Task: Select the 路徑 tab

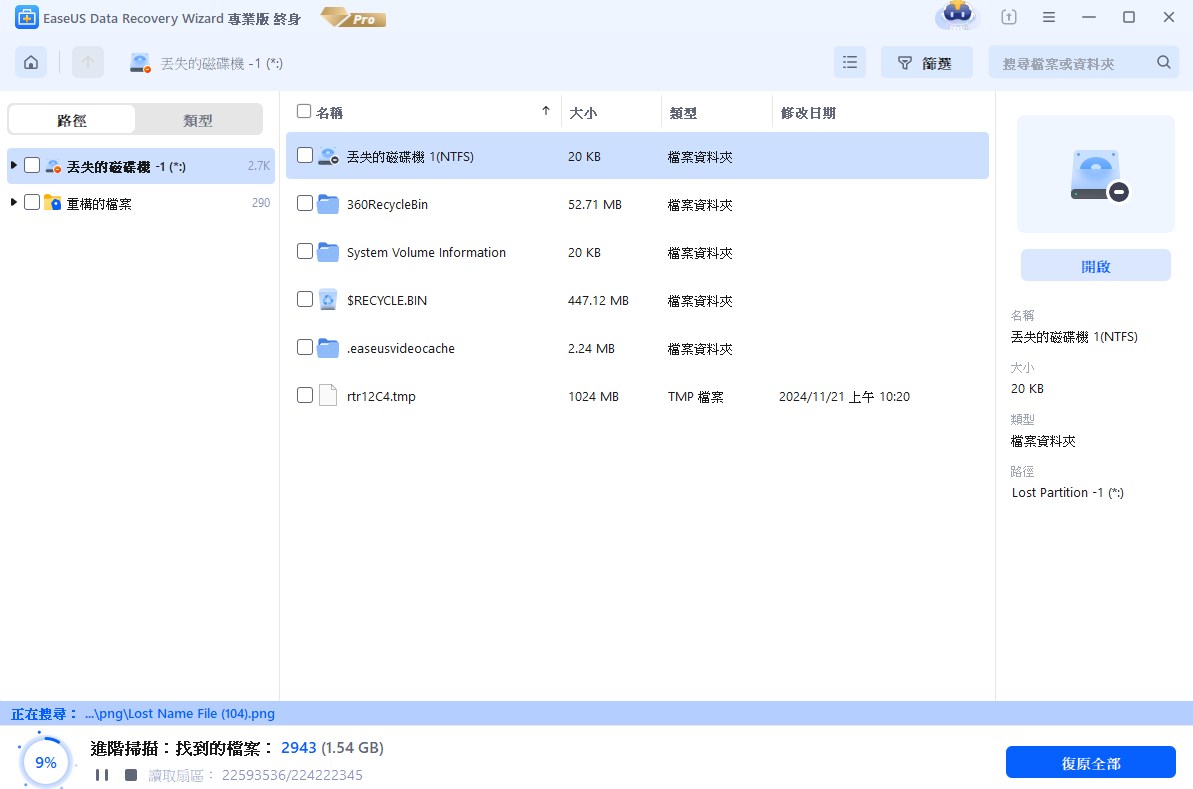Action: pos(72,120)
